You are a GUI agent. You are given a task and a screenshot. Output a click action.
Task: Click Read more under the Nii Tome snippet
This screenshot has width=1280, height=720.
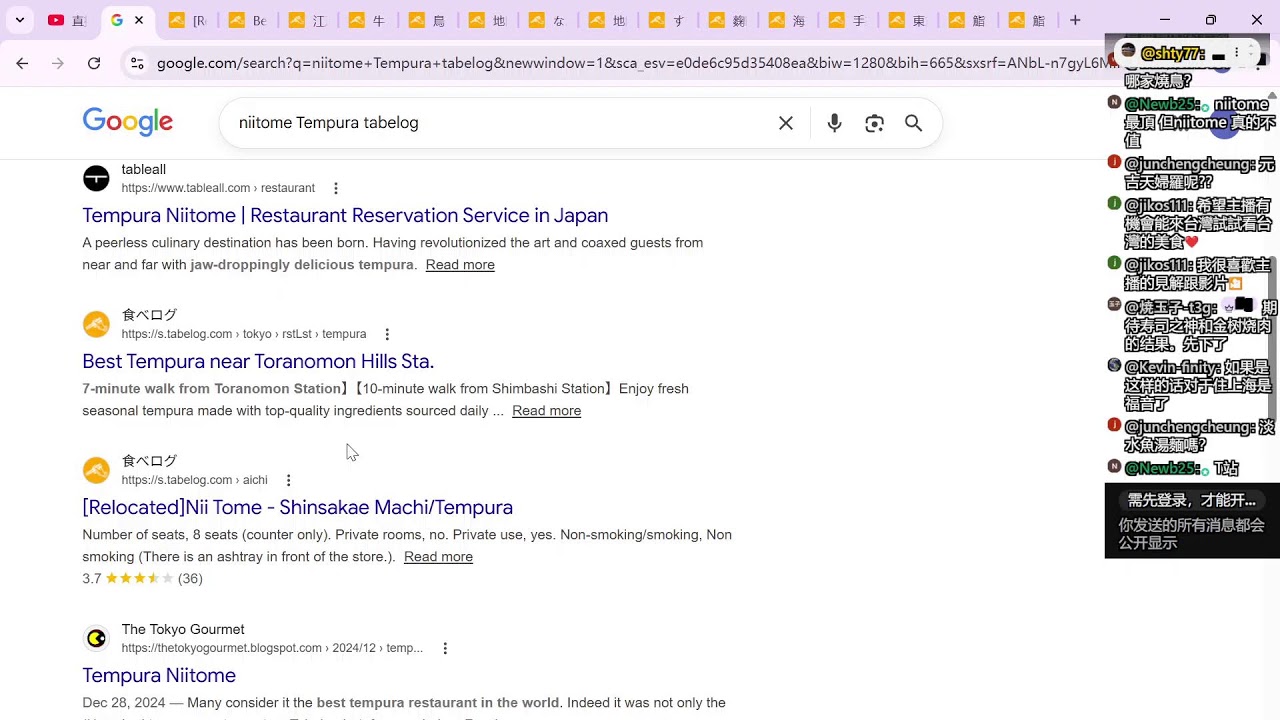438,557
